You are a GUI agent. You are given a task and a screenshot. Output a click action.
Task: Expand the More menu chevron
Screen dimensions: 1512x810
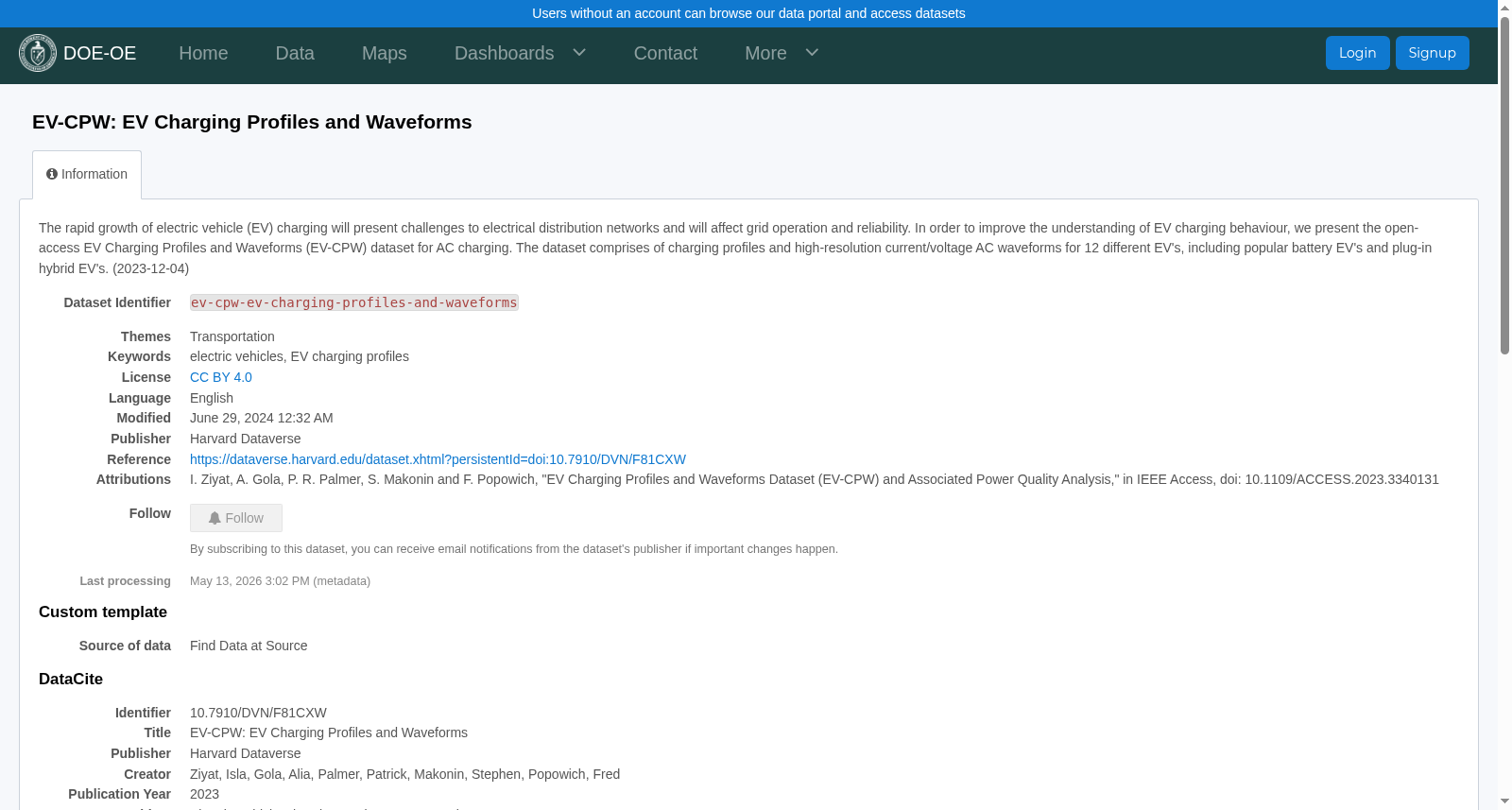click(x=812, y=53)
